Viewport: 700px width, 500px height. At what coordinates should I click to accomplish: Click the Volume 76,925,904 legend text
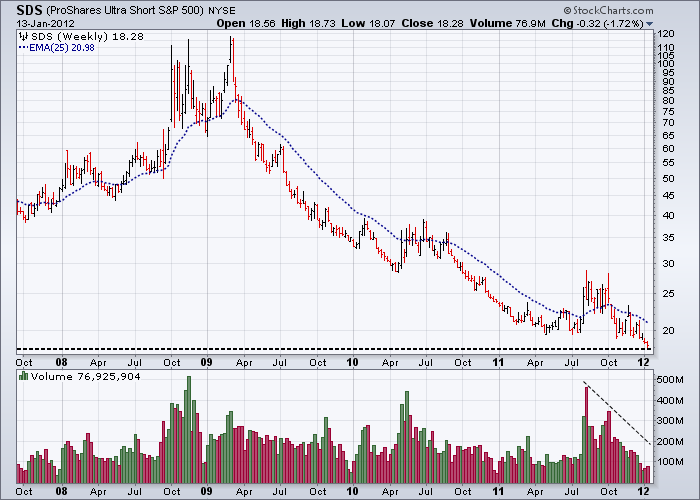pos(85,376)
